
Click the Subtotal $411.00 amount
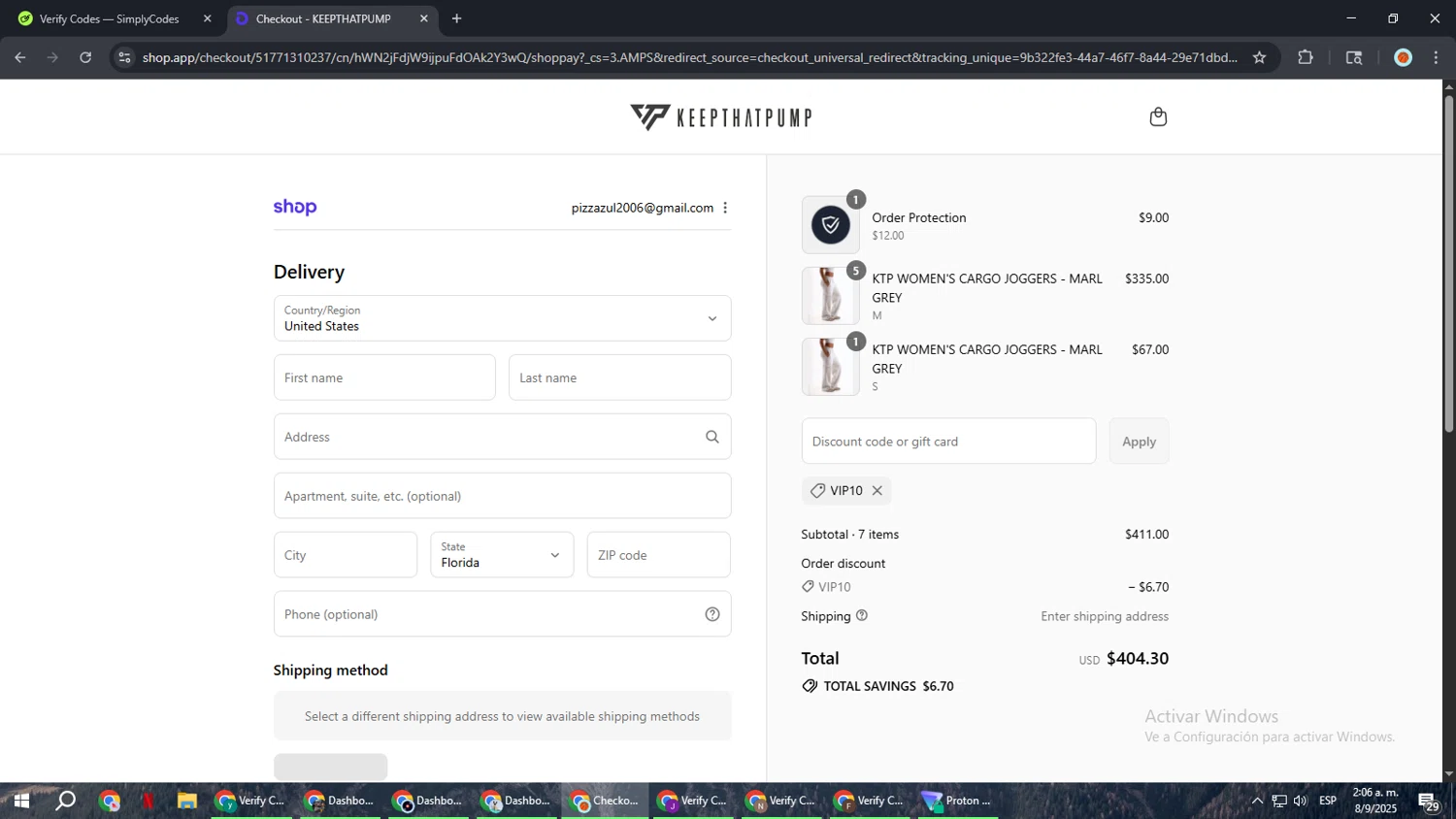point(1146,535)
